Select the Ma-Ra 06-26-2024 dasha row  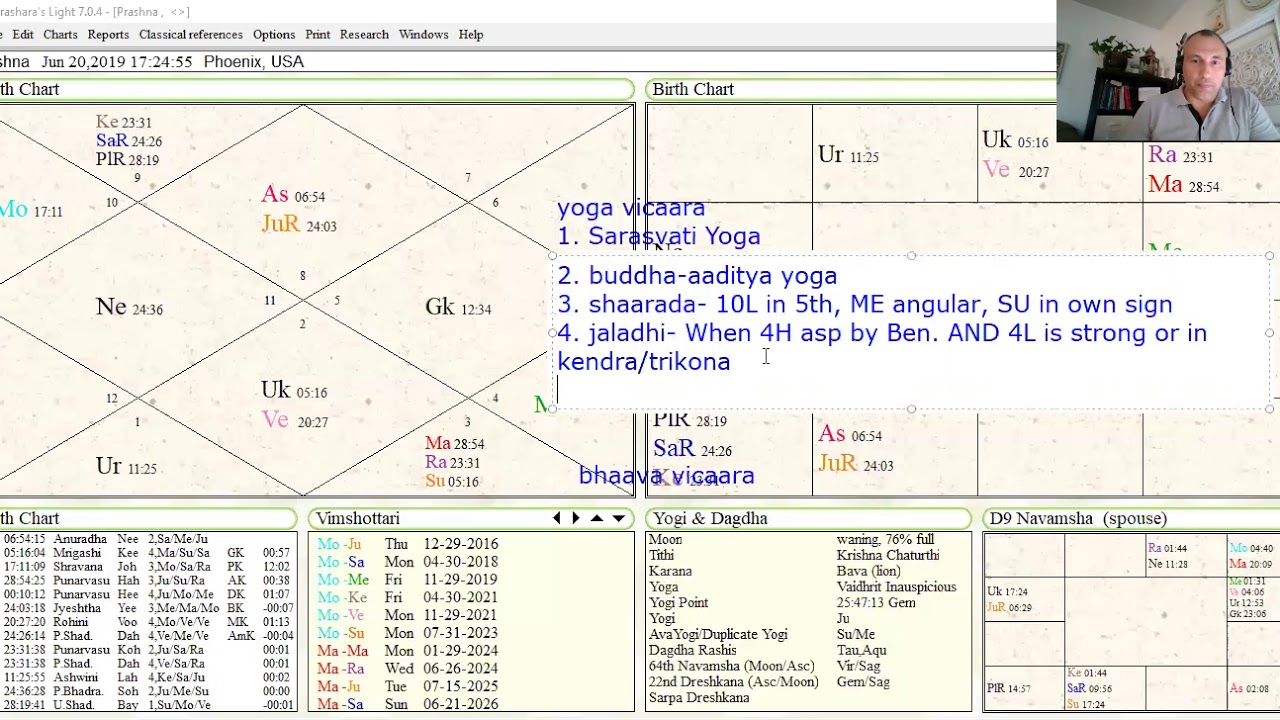408,669
